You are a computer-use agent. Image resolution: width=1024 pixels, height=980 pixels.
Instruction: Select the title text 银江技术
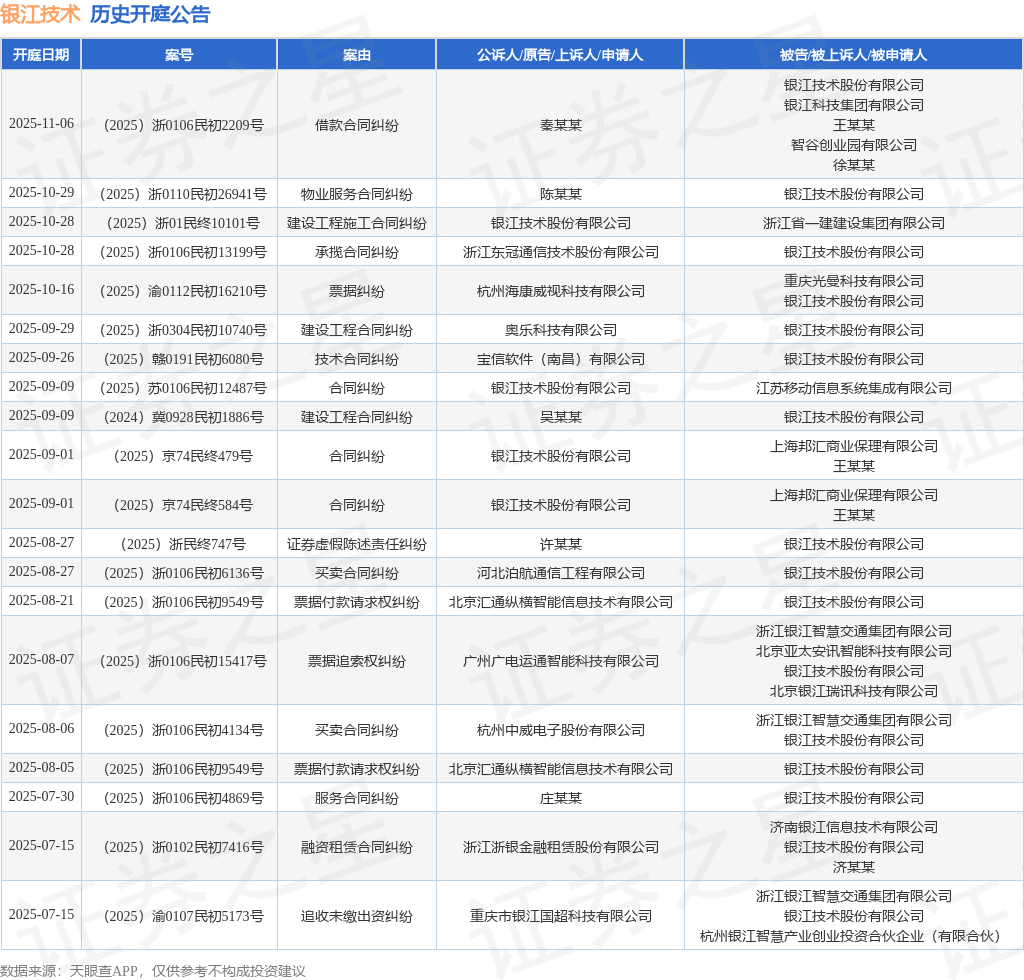40,14
